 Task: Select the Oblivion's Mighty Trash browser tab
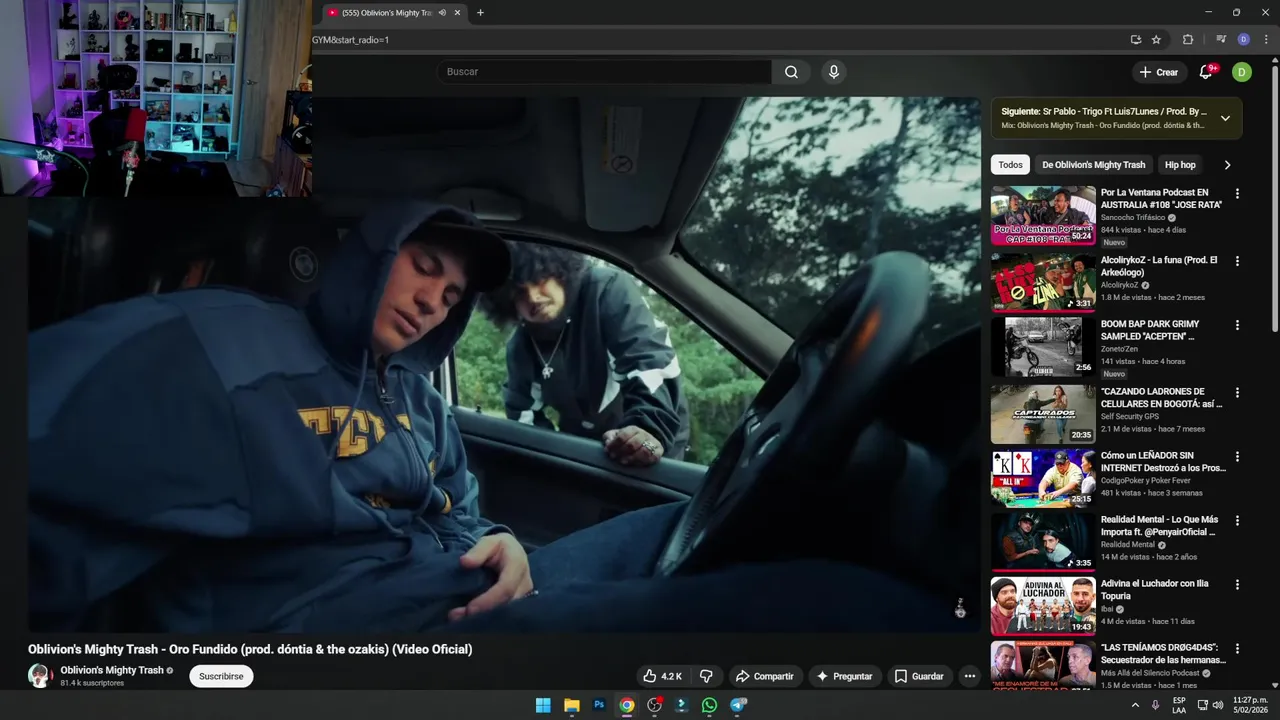tap(385, 13)
